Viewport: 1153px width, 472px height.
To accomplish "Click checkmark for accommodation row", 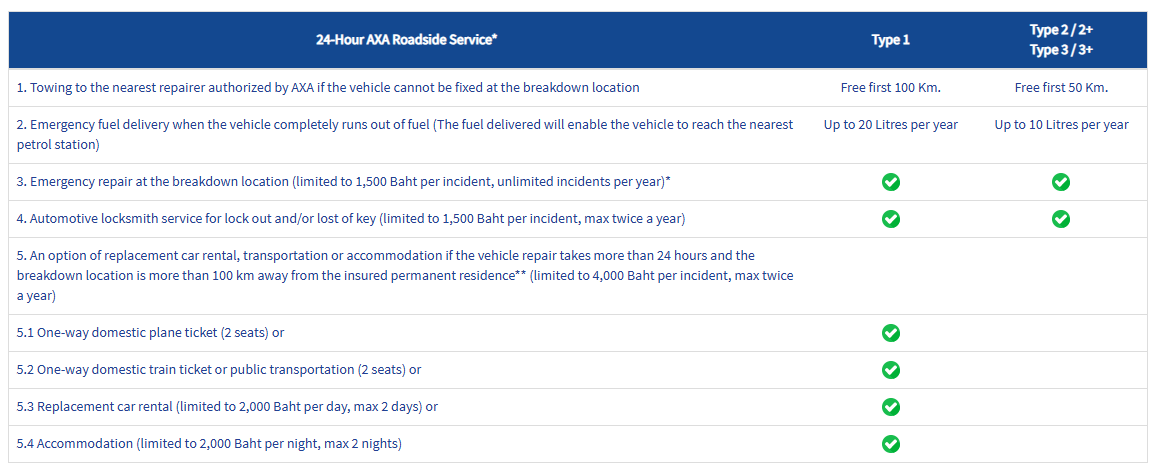I will click(891, 444).
